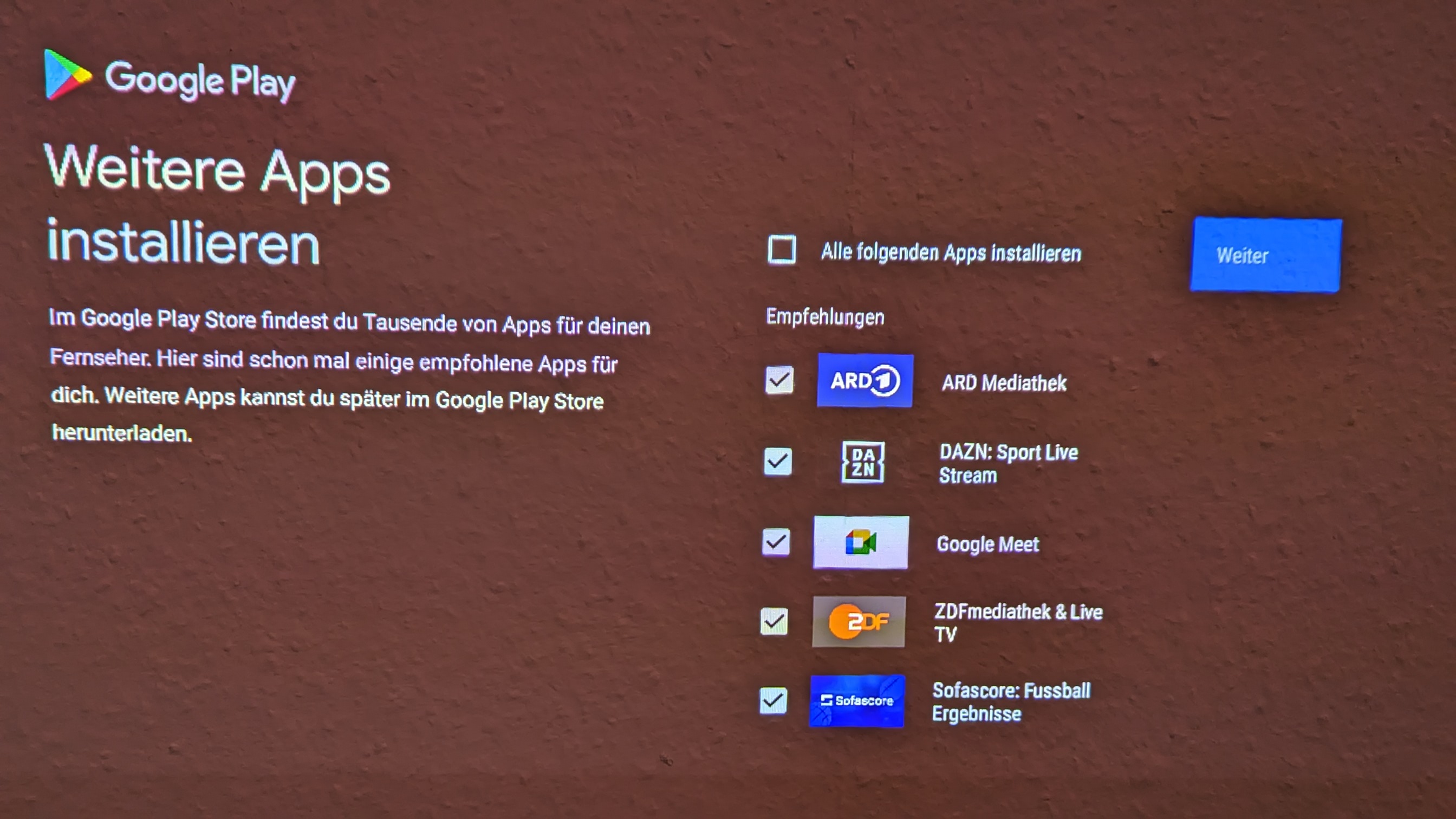Image resolution: width=1456 pixels, height=819 pixels.
Task: Uncheck the ARD Mediathek checkbox
Action: coord(779,380)
